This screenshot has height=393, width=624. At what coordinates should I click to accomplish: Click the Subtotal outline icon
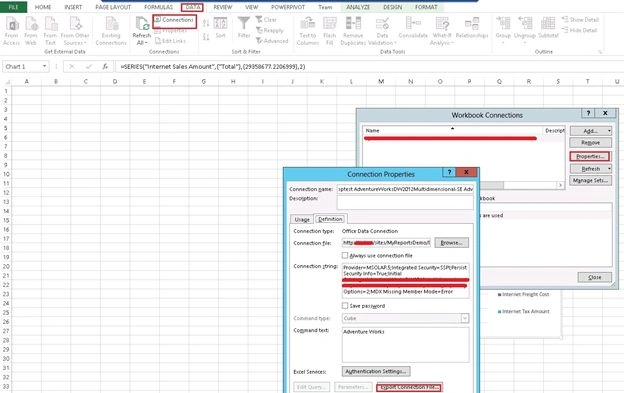coord(548,23)
